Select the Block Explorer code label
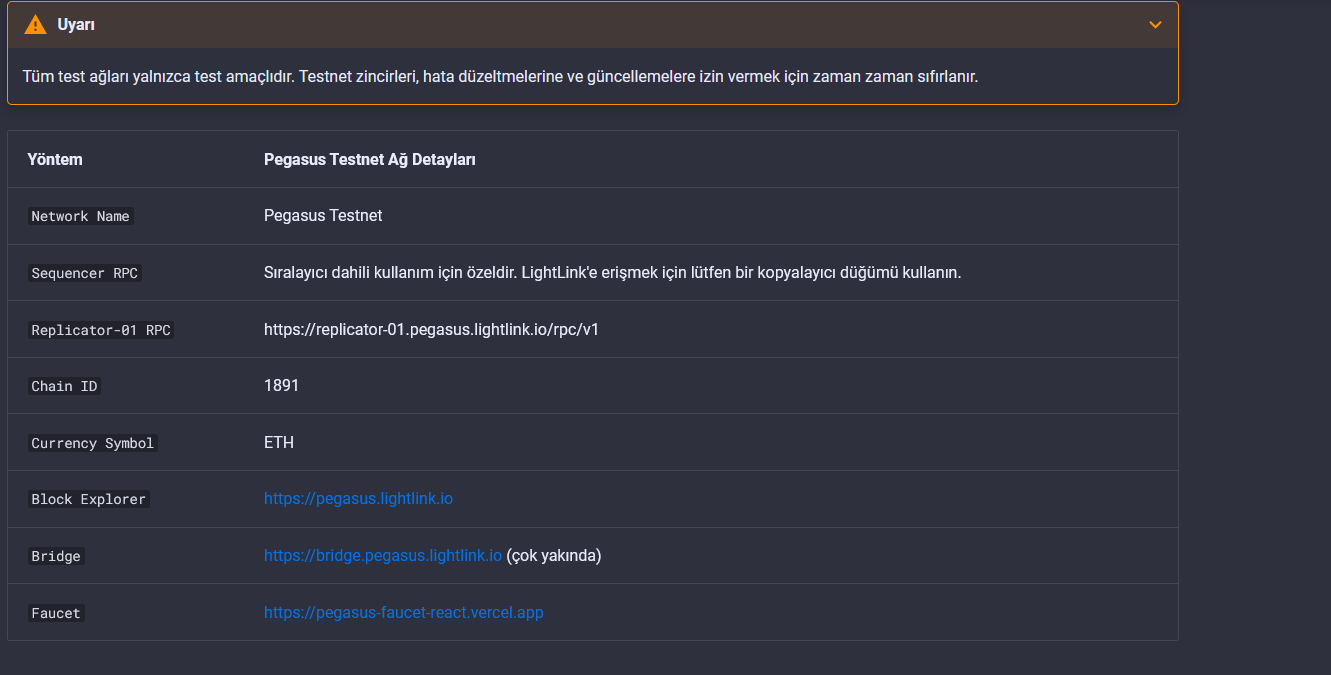 pyautogui.click(x=89, y=499)
